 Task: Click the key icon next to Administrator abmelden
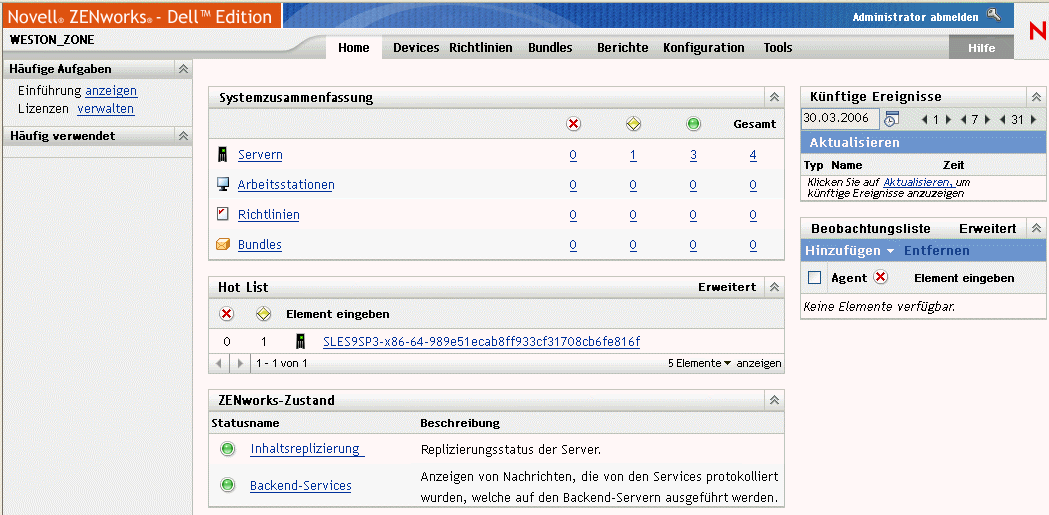[x=994, y=15]
